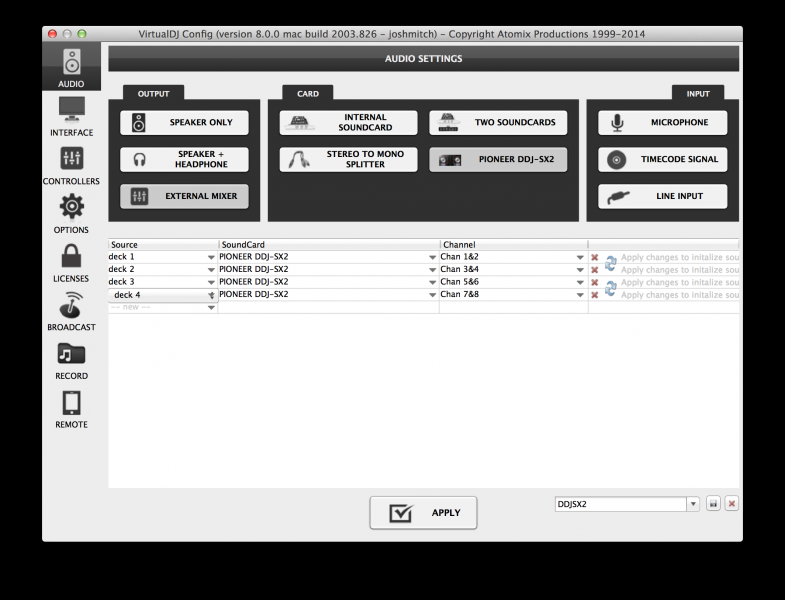
Task: Choose the Internal Soundcard option
Action: pyautogui.click(x=348, y=123)
